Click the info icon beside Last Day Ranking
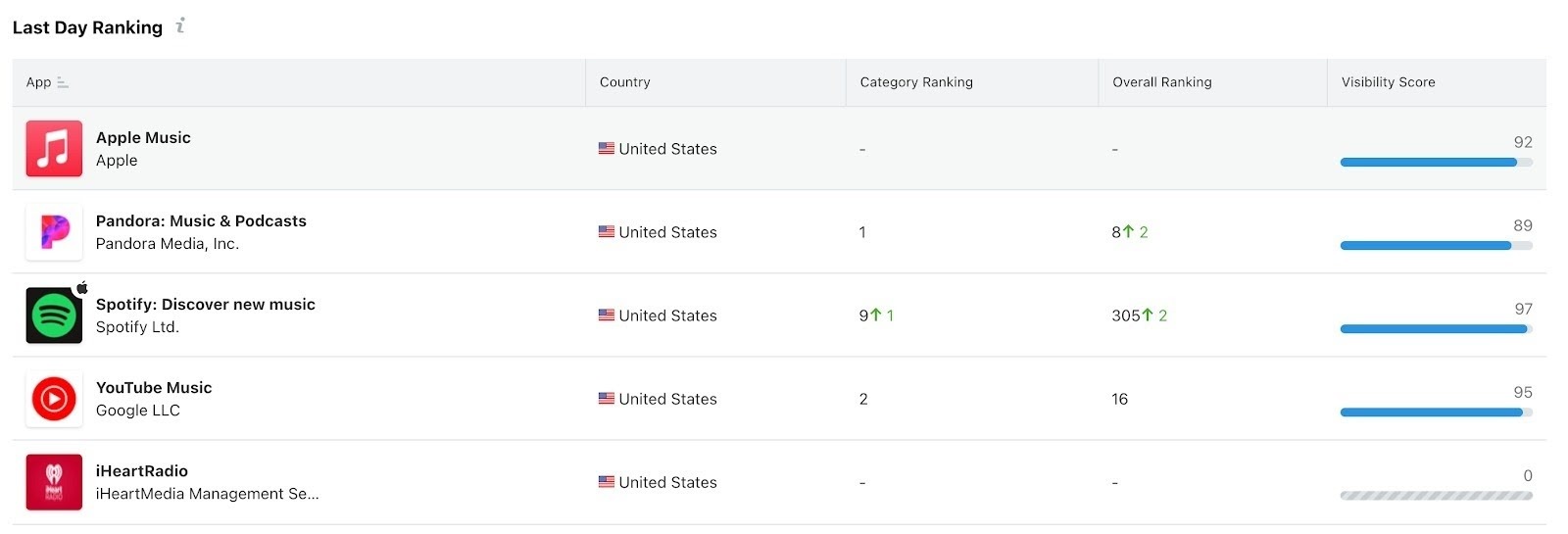This screenshot has height=534, width=1568. point(180,26)
